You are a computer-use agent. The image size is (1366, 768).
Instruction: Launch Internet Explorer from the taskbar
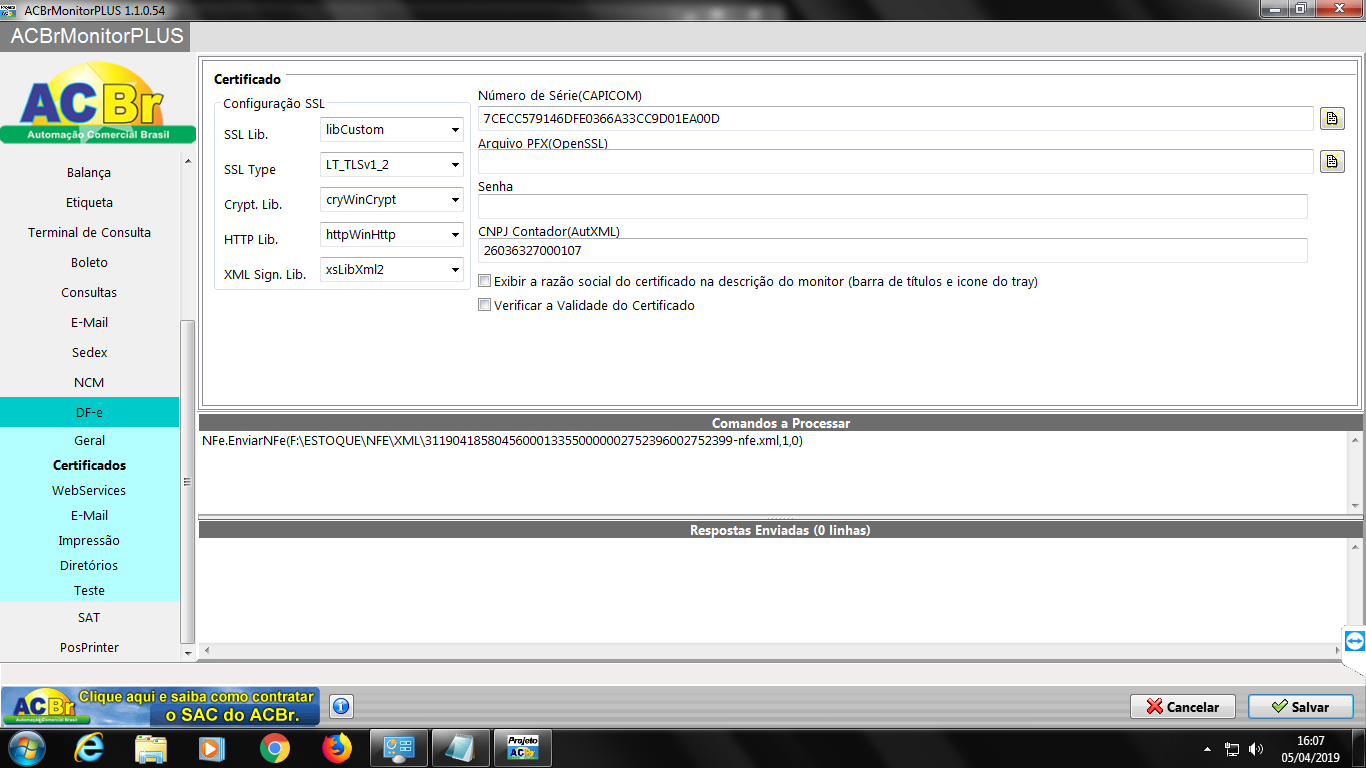(90, 748)
